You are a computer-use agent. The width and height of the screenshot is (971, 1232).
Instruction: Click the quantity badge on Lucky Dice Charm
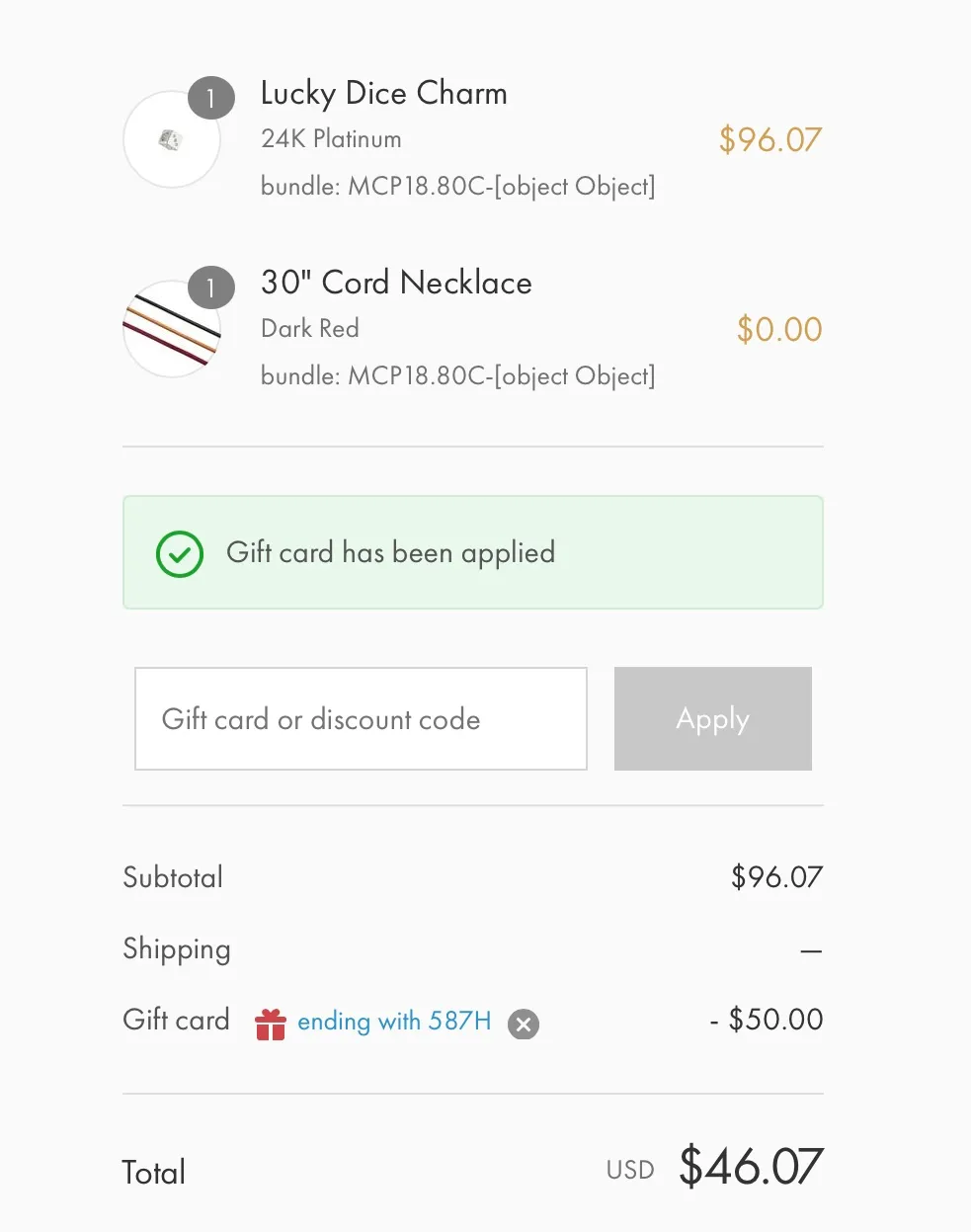click(210, 98)
